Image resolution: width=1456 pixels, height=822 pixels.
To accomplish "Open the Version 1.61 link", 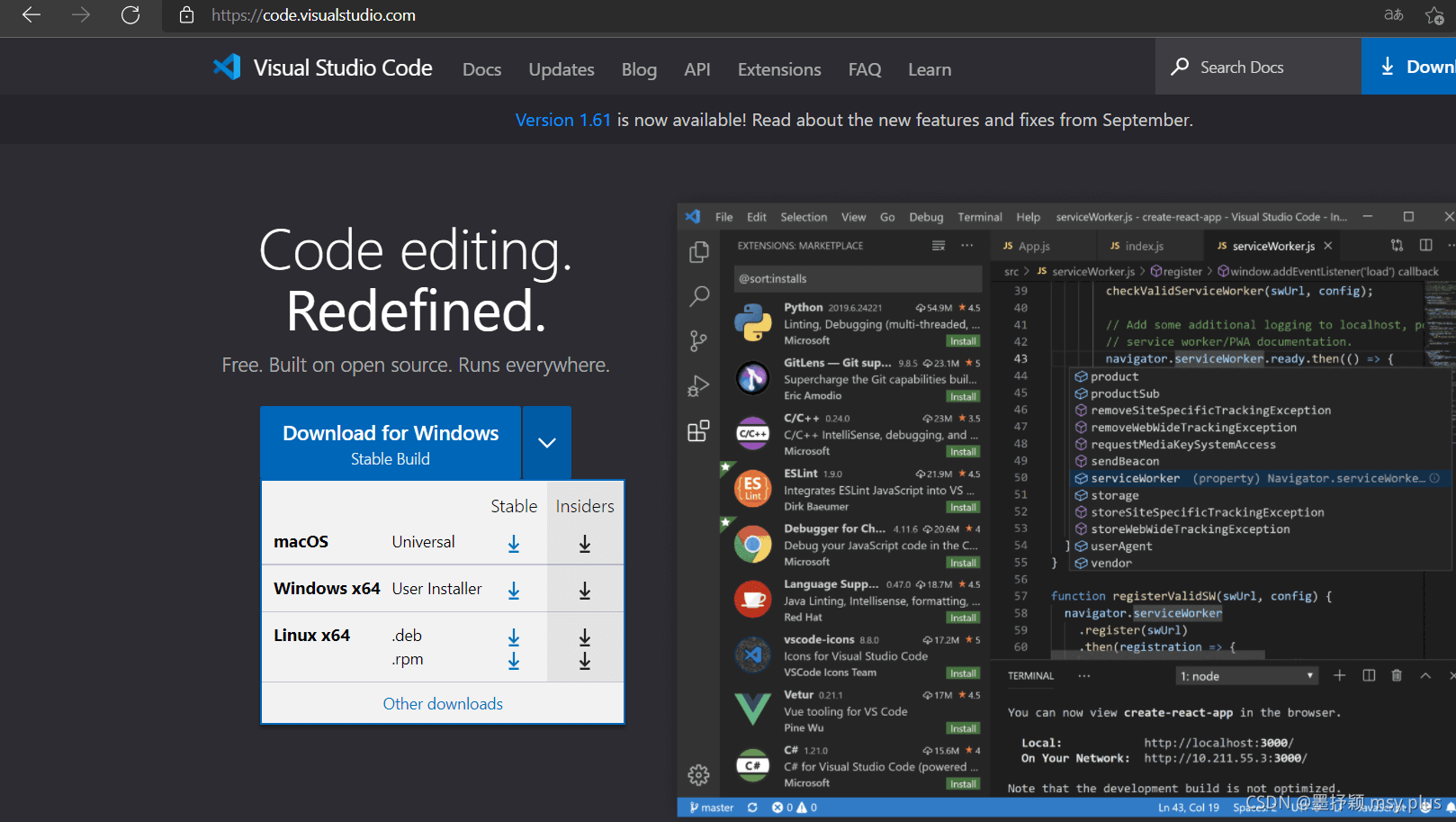I will (563, 120).
